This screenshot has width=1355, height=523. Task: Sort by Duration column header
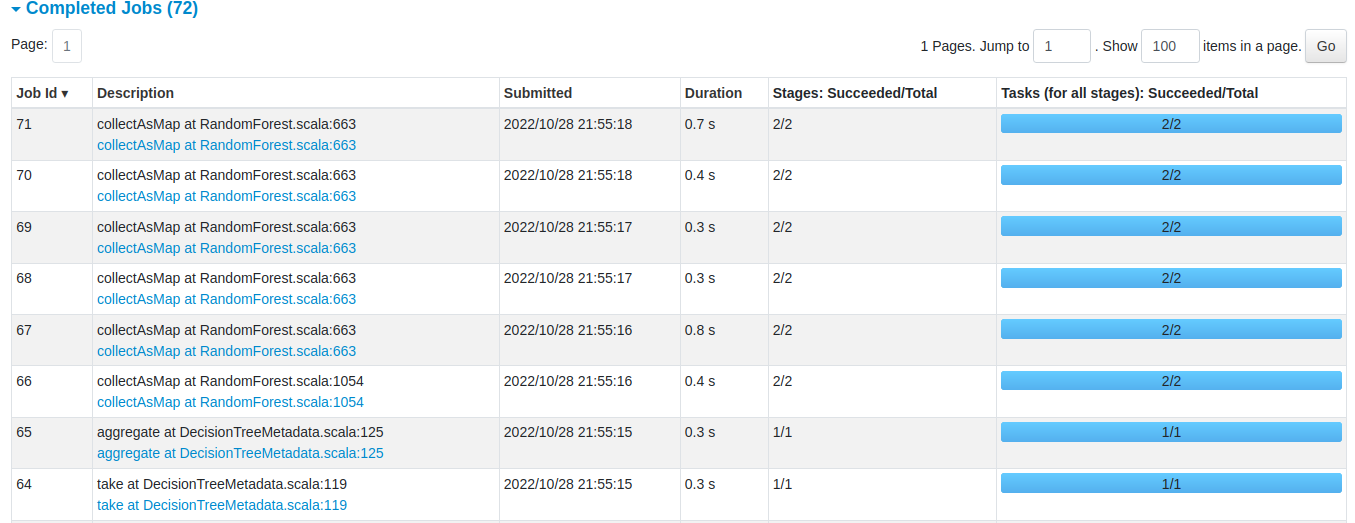(713, 93)
